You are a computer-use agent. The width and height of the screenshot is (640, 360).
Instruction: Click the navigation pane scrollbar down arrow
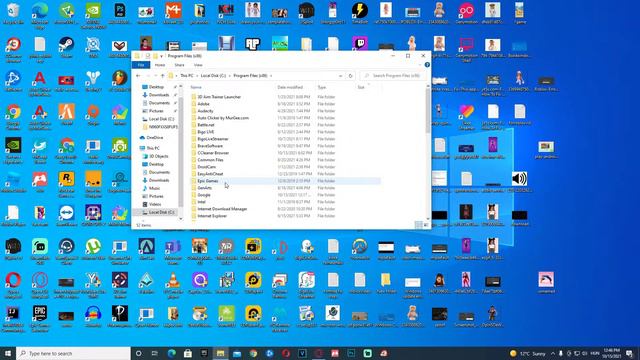pyautogui.click(x=180, y=219)
